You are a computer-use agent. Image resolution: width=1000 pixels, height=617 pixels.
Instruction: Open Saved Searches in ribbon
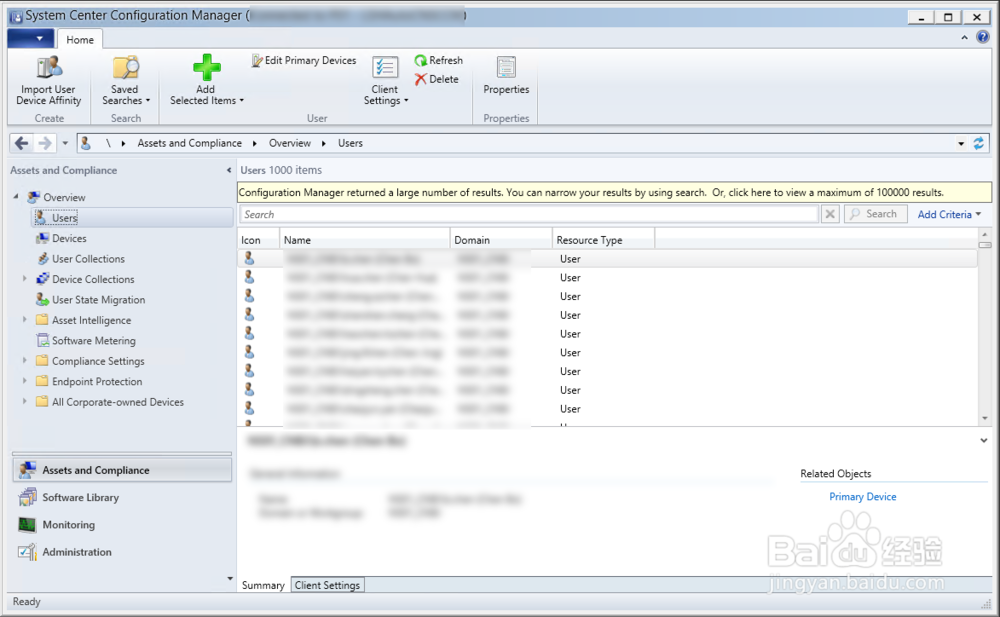coord(126,80)
